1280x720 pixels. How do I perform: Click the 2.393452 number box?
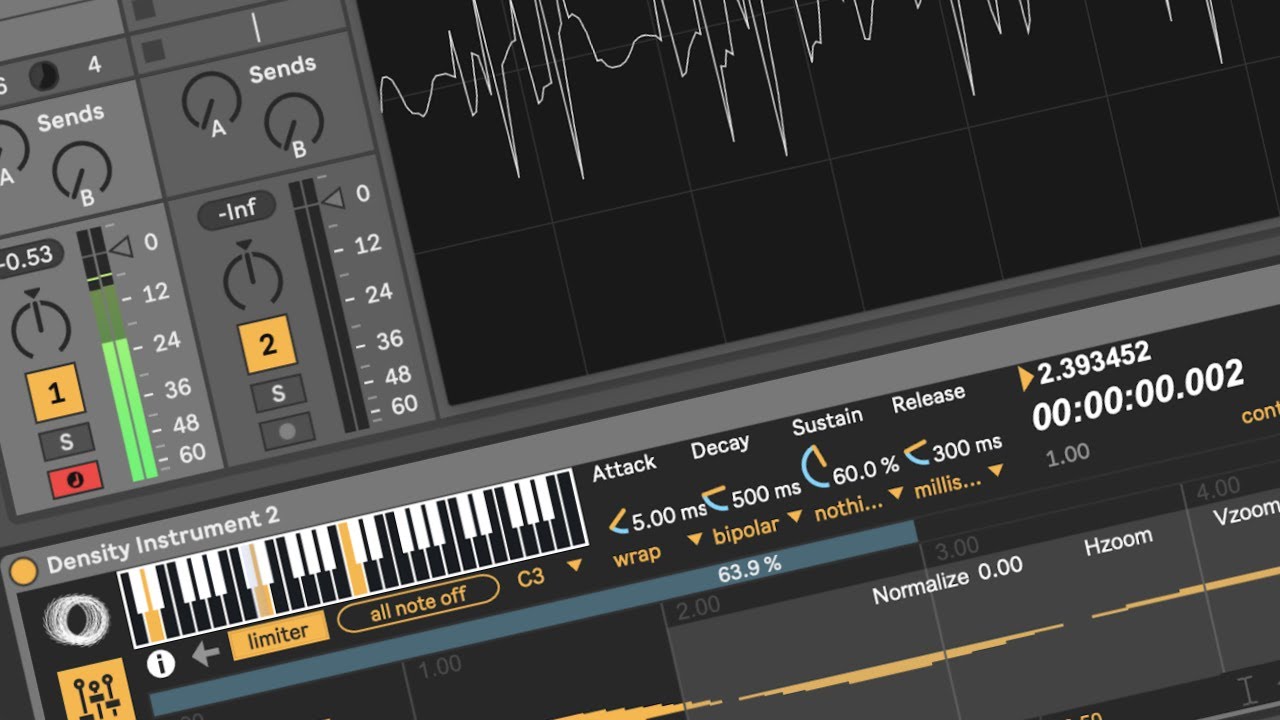1095,364
